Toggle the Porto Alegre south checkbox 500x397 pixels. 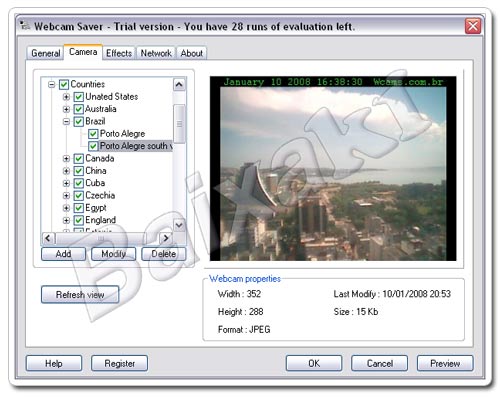click(93, 146)
